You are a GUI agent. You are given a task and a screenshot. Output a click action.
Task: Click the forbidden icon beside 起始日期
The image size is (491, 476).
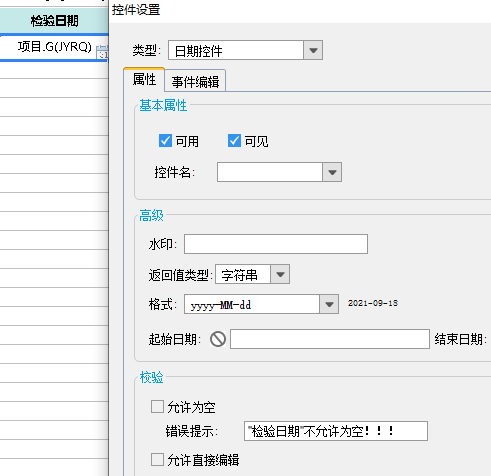pyautogui.click(x=218, y=339)
